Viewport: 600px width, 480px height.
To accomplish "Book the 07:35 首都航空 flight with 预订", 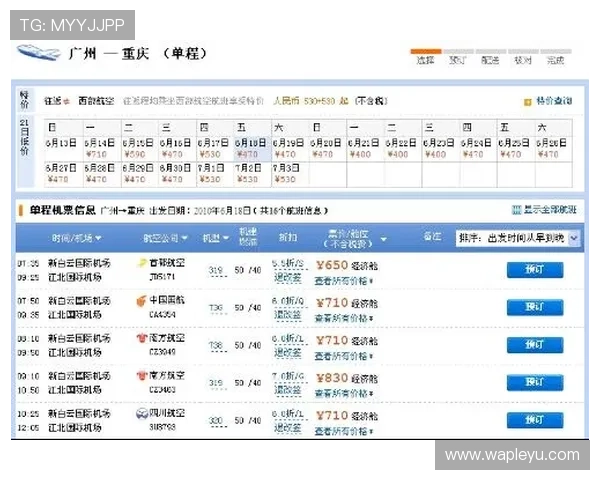I will click(535, 270).
